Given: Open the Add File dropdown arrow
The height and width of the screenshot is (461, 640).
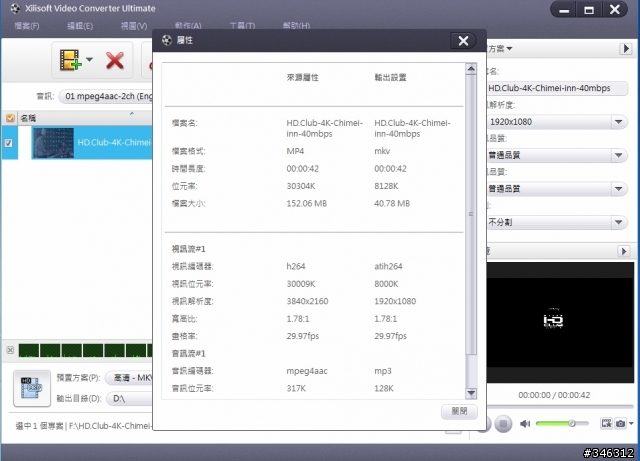Looking at the screenshot, I should click(x=89, y=61).
